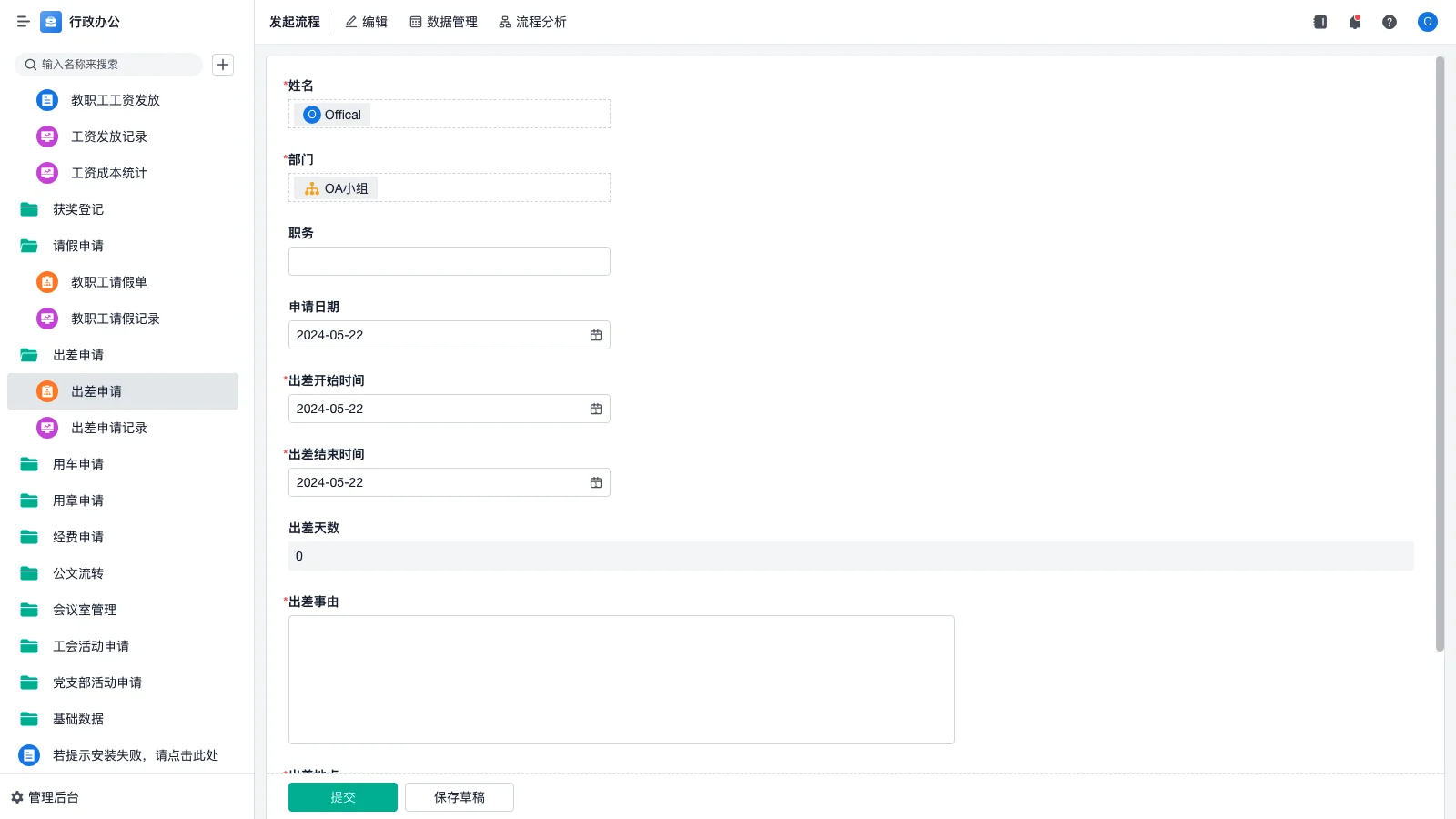Open the address book icon in header
Screen dimensions: 1456x819
(x=1320, y=22)
